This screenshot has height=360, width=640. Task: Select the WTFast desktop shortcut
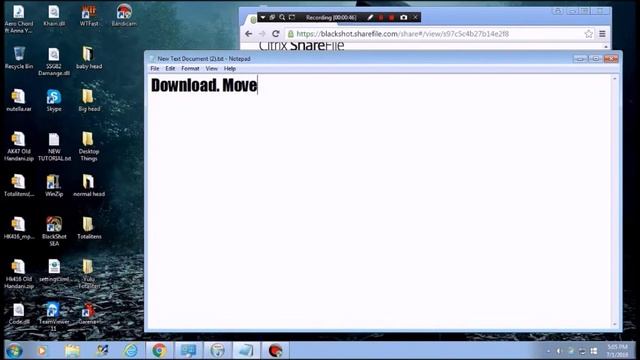[x=89, y=16]
